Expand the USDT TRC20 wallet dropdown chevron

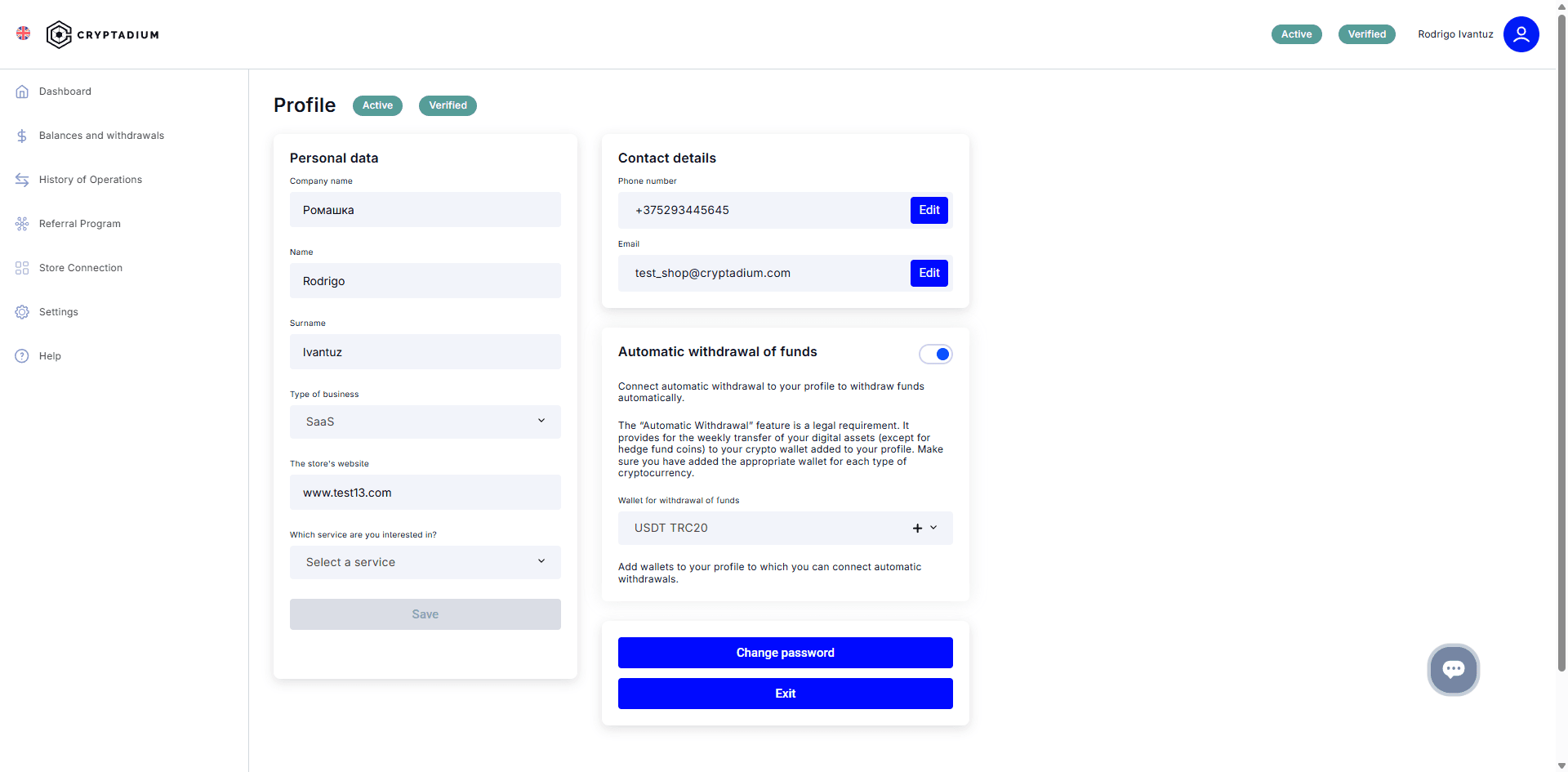pyautogui.click(x=933, y=528)
